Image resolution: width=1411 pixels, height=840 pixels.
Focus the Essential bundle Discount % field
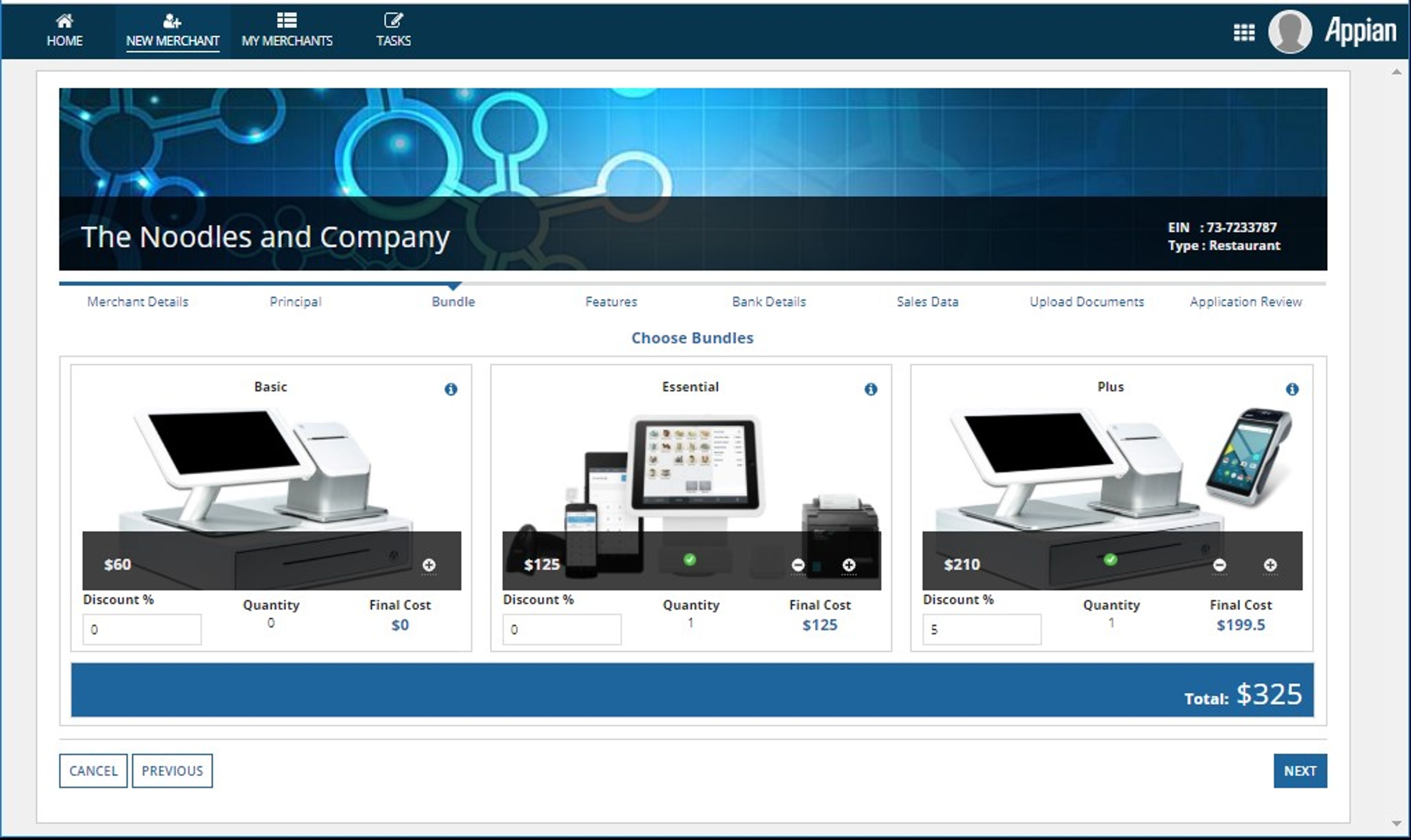[x=562, y=629]
